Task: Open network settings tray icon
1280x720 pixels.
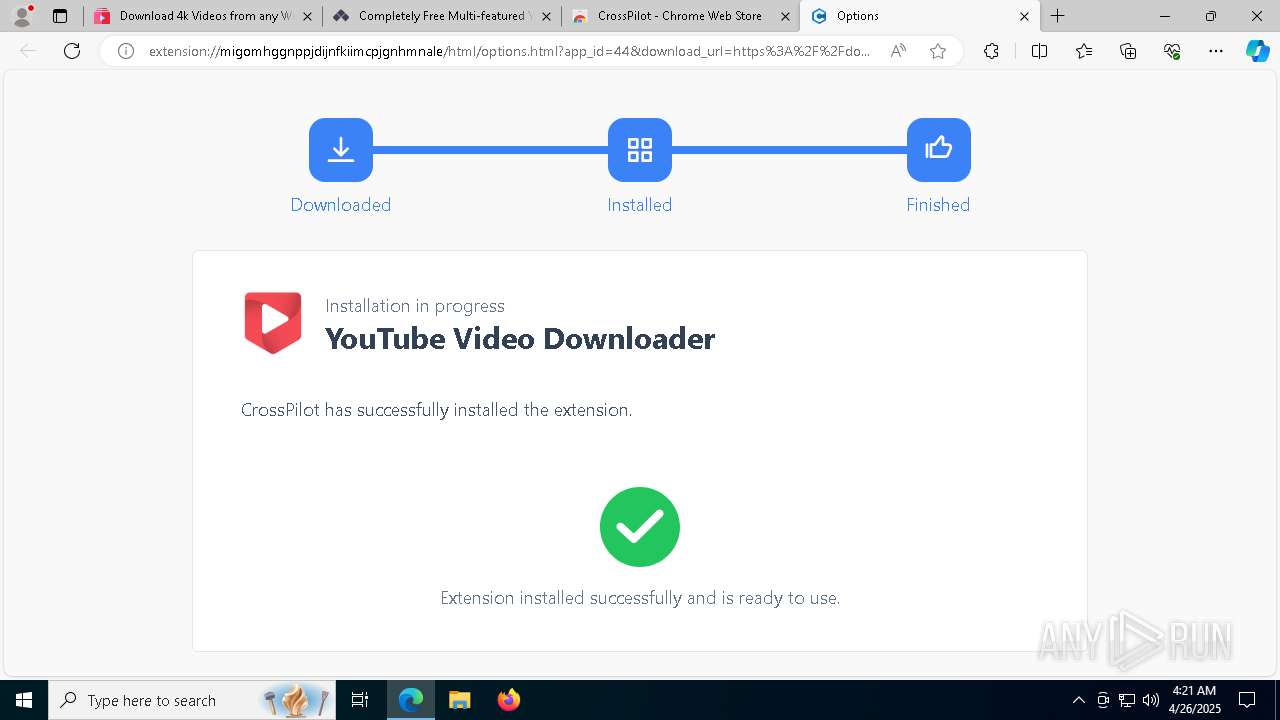Action: pyautogui.click(x=1127, y=700)
